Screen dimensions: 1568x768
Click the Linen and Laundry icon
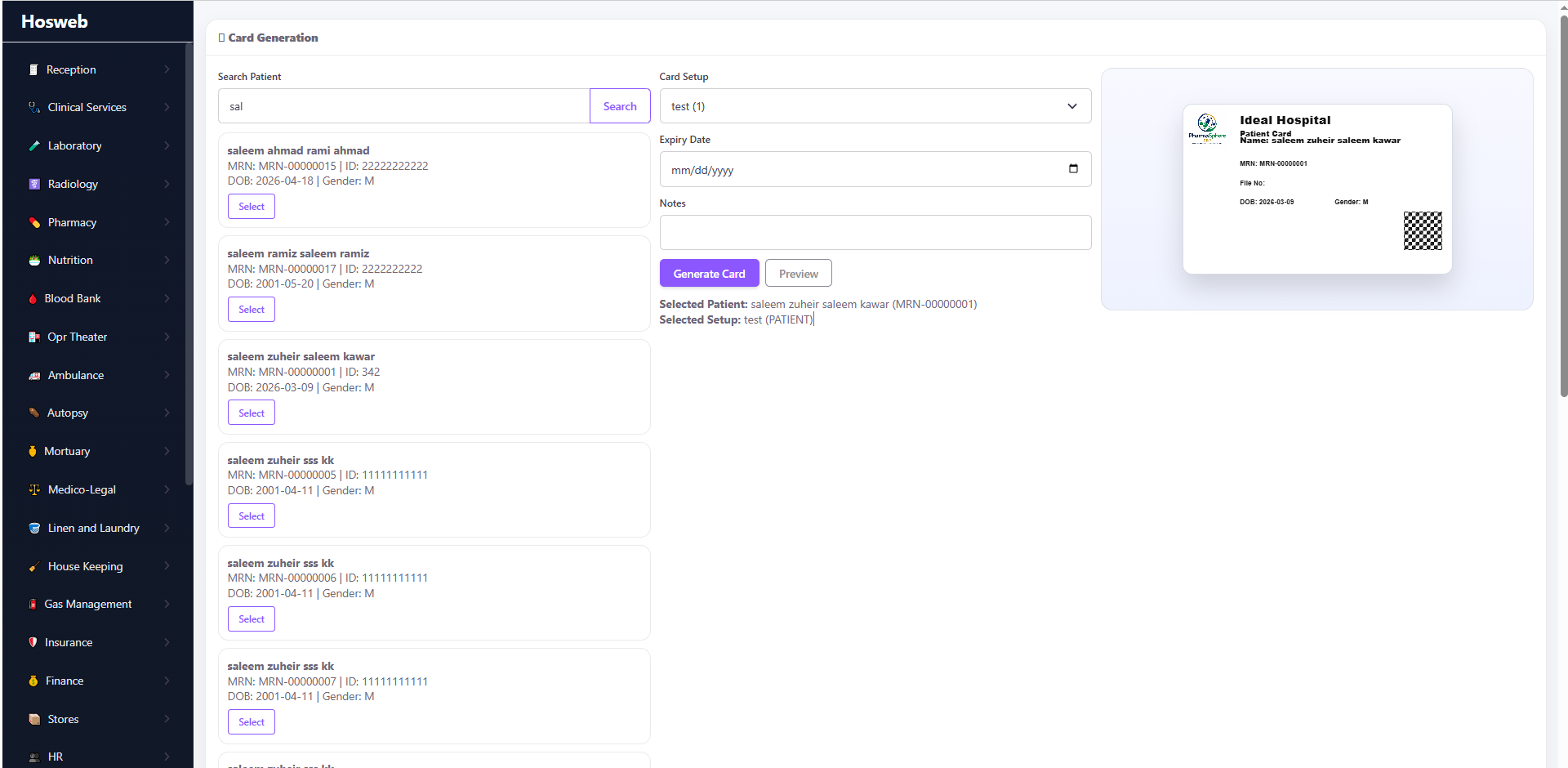click(34, 528)
